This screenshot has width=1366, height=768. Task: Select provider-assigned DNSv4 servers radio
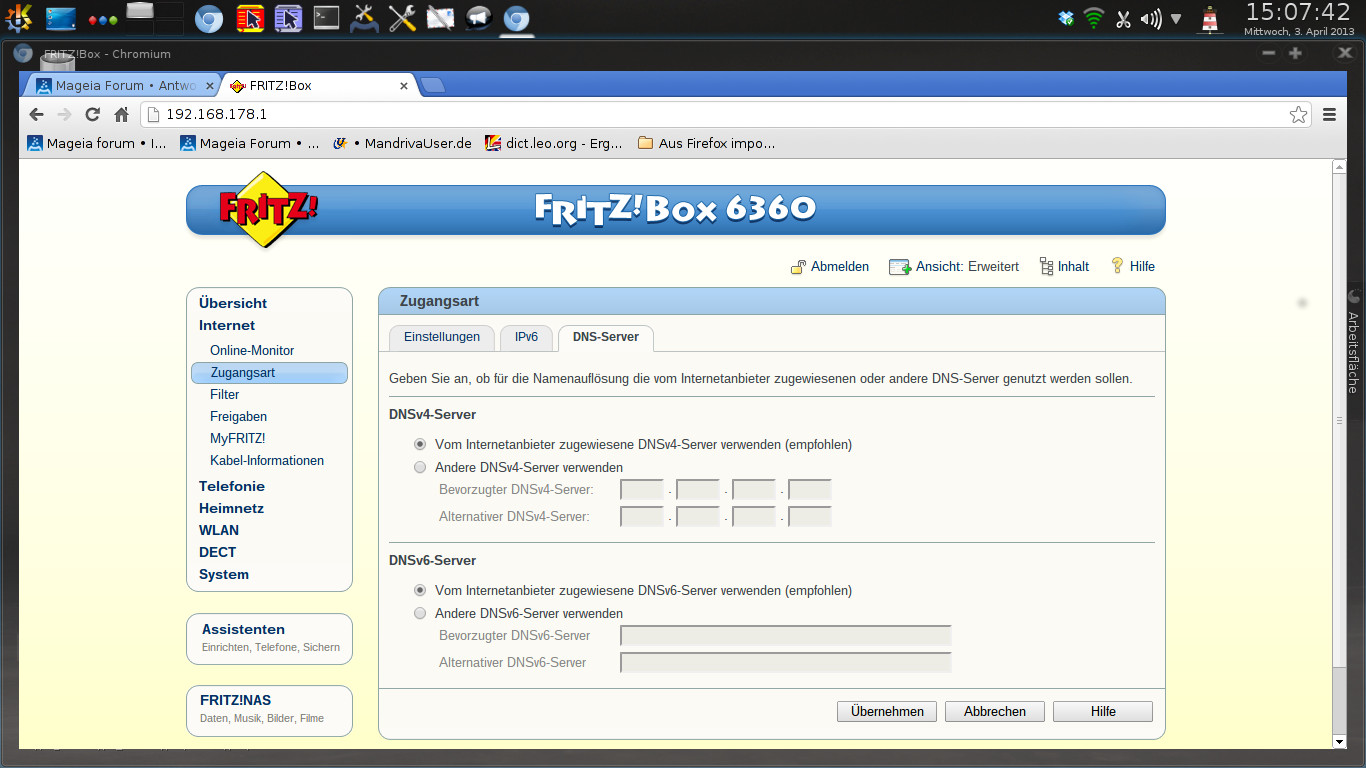(x=420, y=444)
